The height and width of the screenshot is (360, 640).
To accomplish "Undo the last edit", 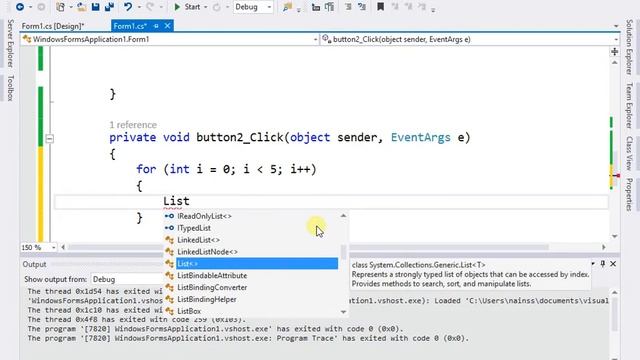I will [128, 7].
